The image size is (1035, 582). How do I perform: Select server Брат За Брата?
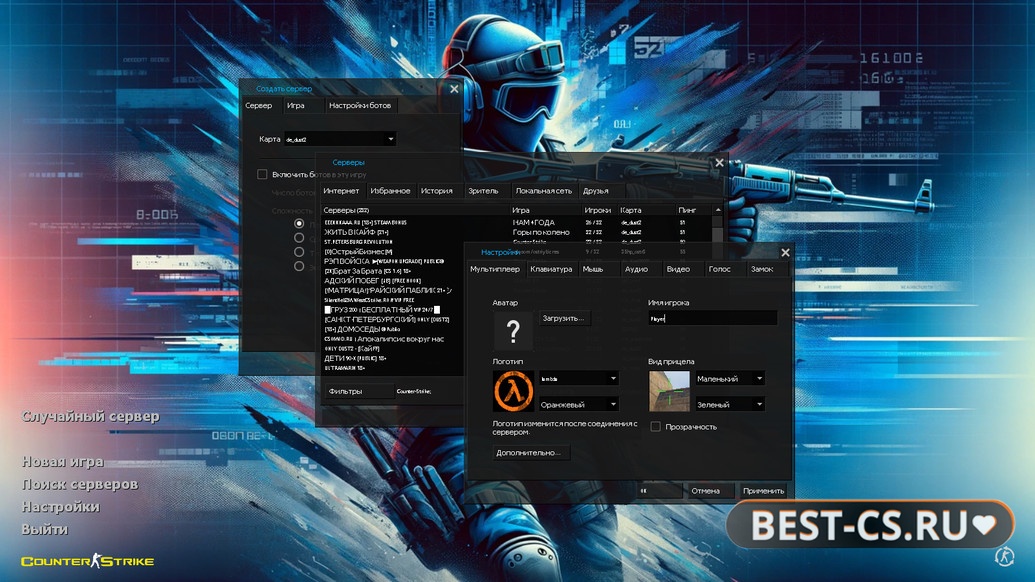pos(392,271)
